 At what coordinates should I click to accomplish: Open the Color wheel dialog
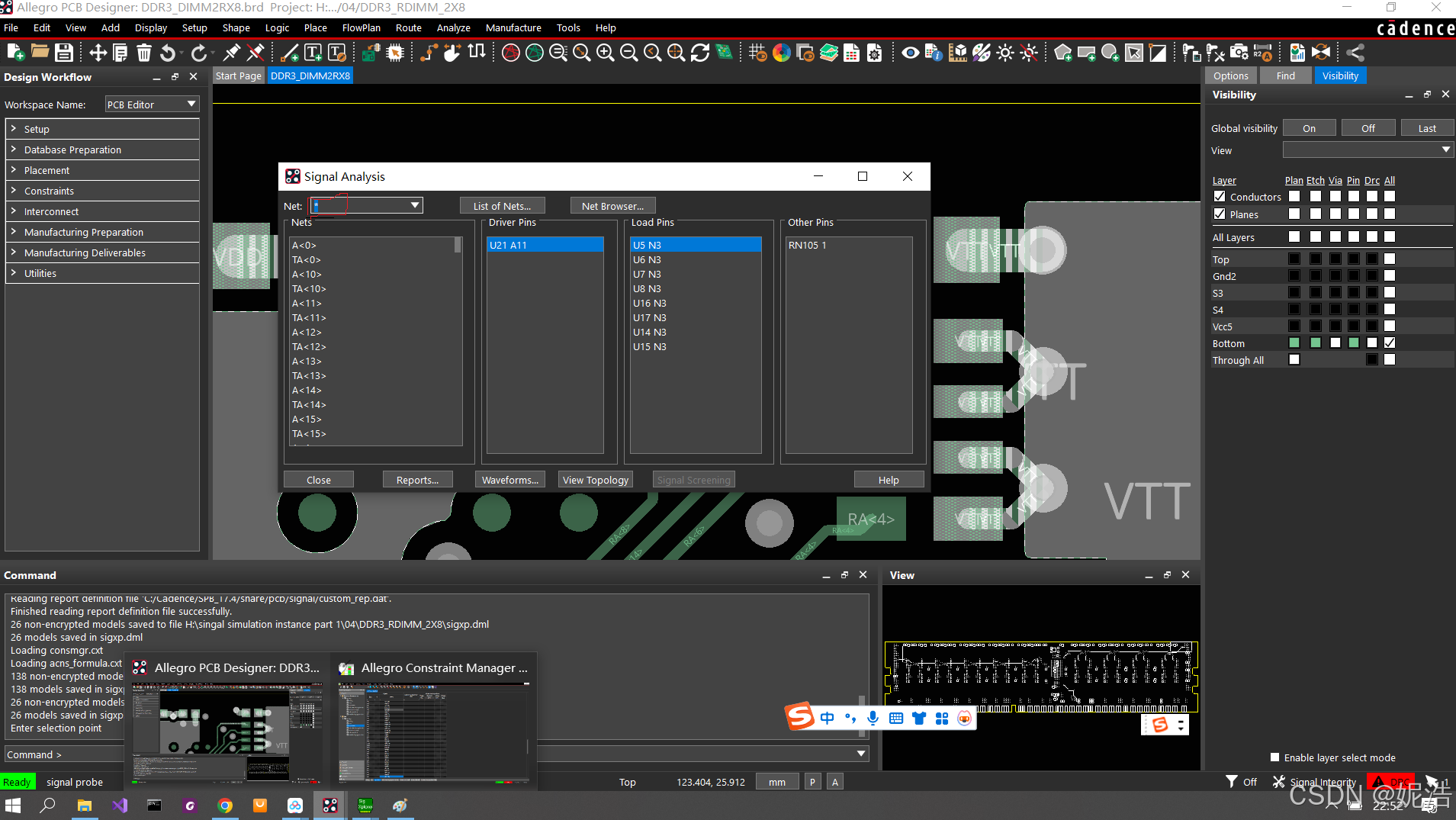782,53
